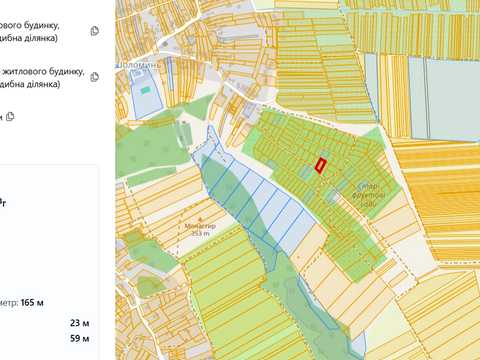Image resolution: width=480 pixels, height=360 pixels.
Task: Click the lowest copy icon under the land-use texts
Action: (10, 116)
